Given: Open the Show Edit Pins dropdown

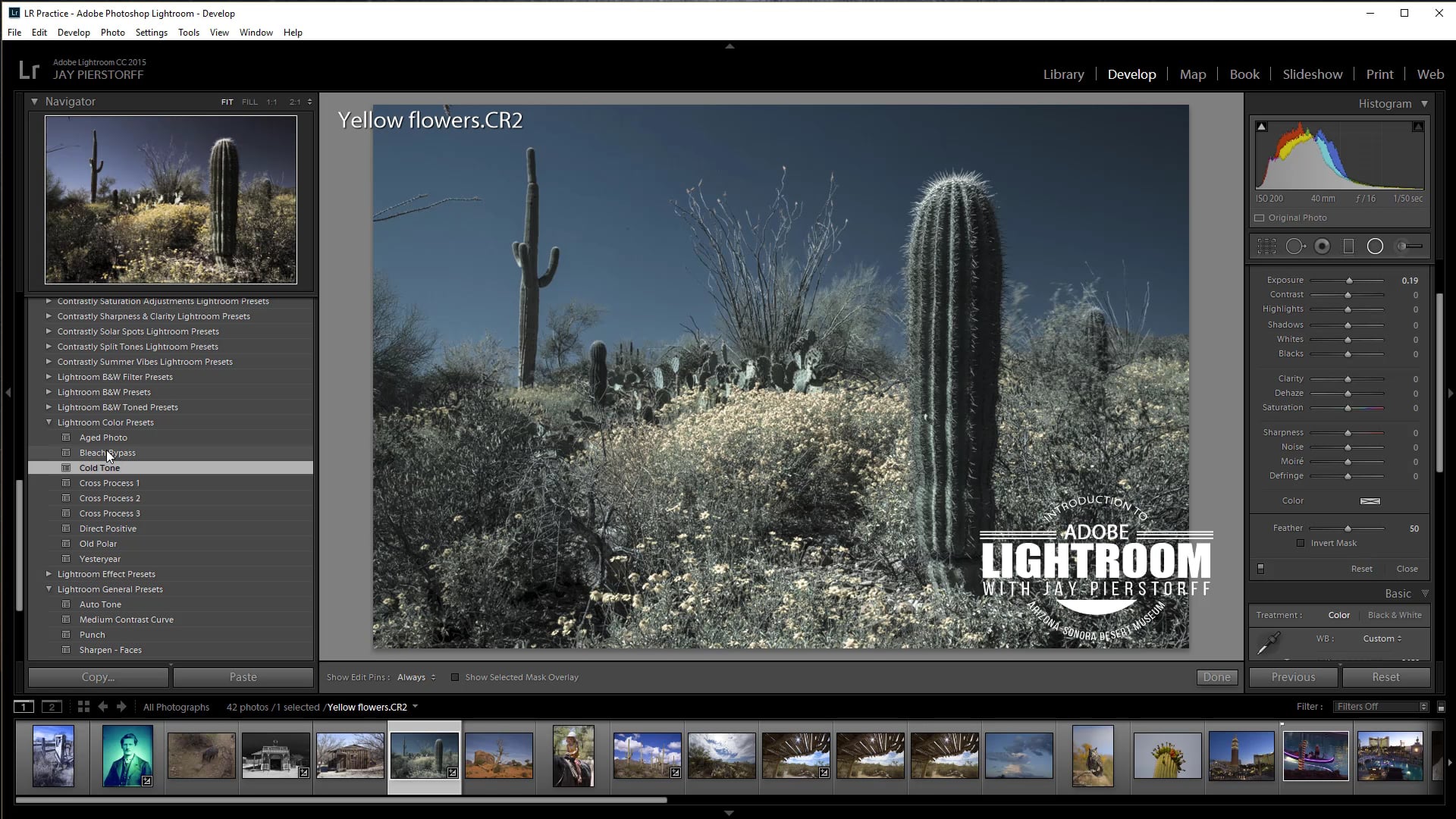Looking at the screenshot, I should 416,677.
